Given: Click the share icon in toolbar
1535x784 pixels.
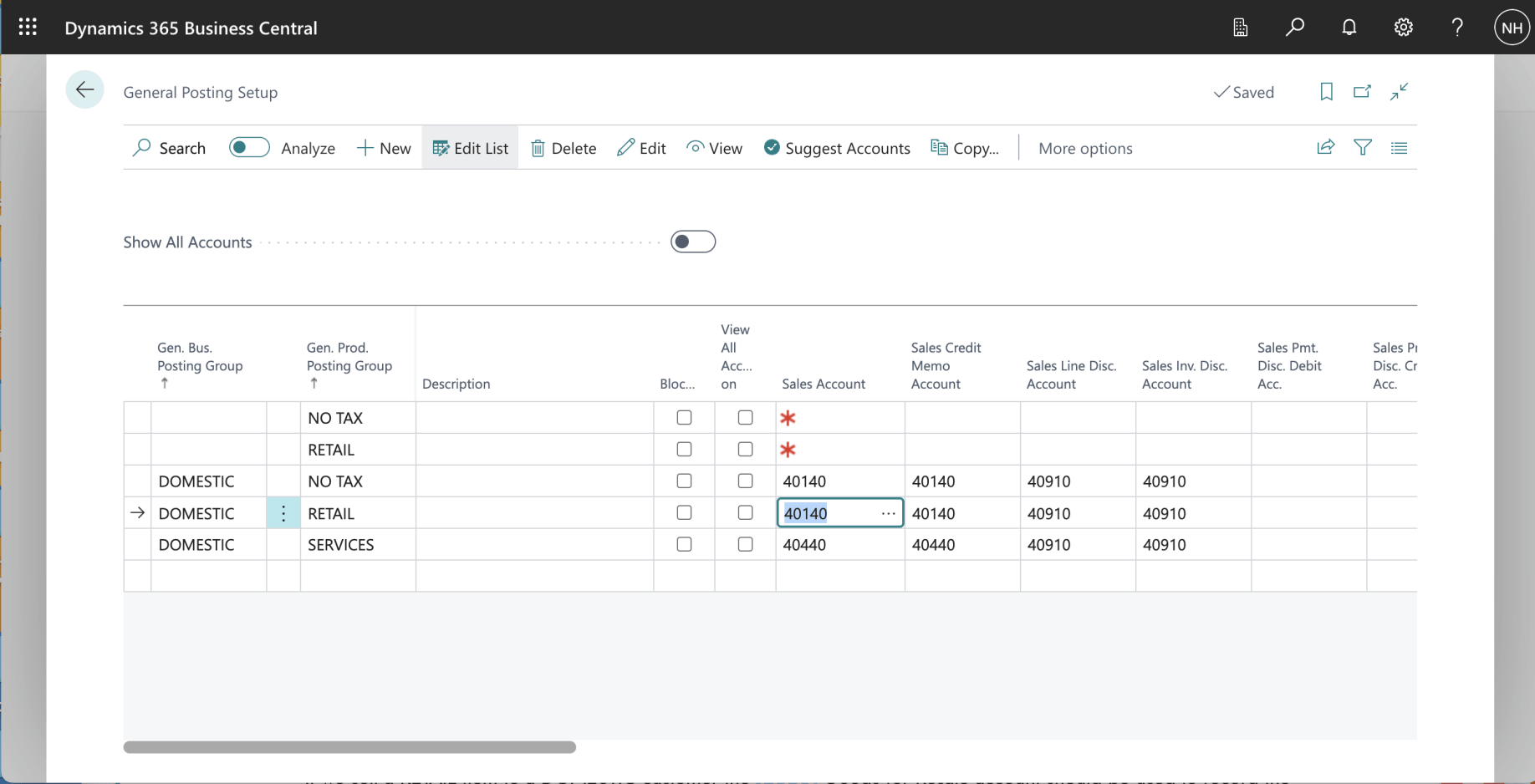Looking at the screenshot, I should coord(1325,148).
